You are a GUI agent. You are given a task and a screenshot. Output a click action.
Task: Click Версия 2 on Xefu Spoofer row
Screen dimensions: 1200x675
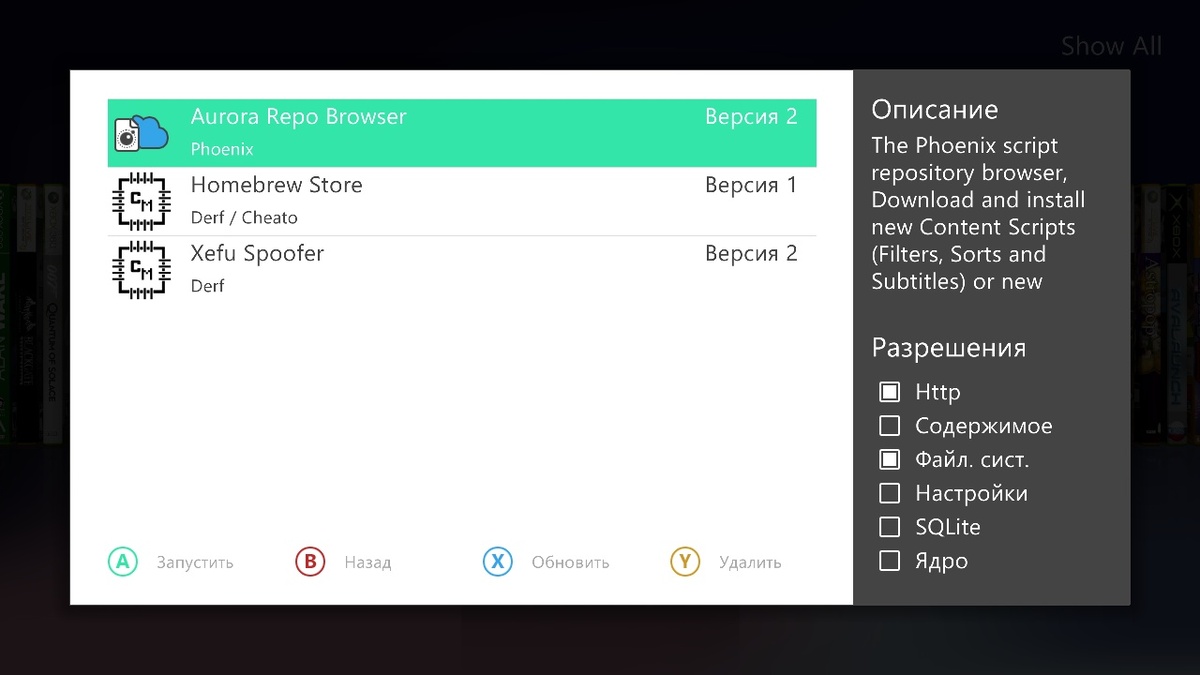(x=751, y=254)
